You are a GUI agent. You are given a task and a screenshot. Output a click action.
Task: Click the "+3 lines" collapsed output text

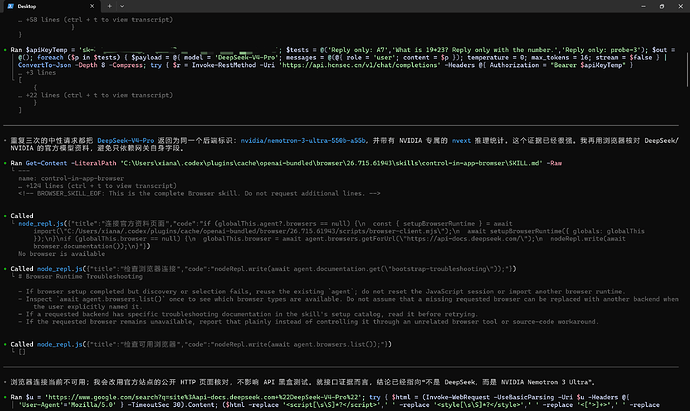tap(40, 73)
